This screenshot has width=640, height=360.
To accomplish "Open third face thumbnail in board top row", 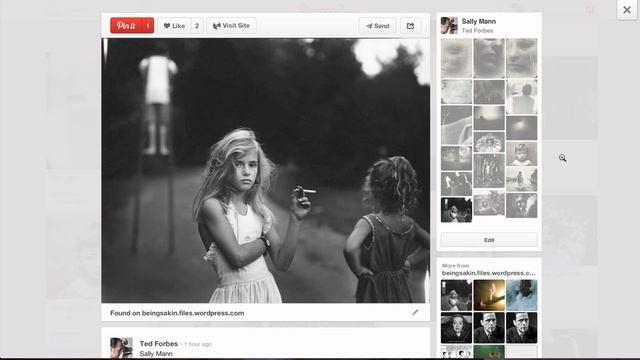I will (x=522, y=58).
